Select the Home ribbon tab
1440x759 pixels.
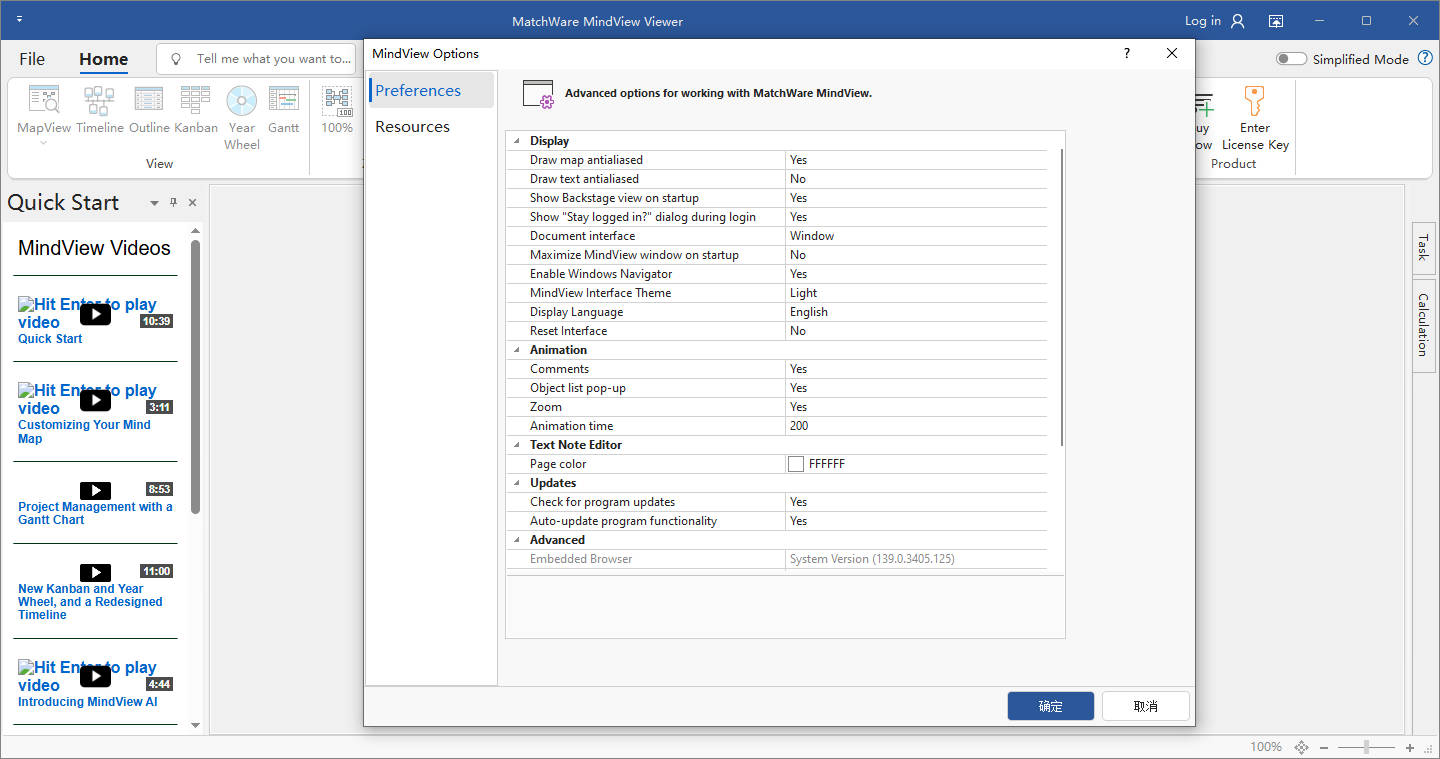coord(104,59)
